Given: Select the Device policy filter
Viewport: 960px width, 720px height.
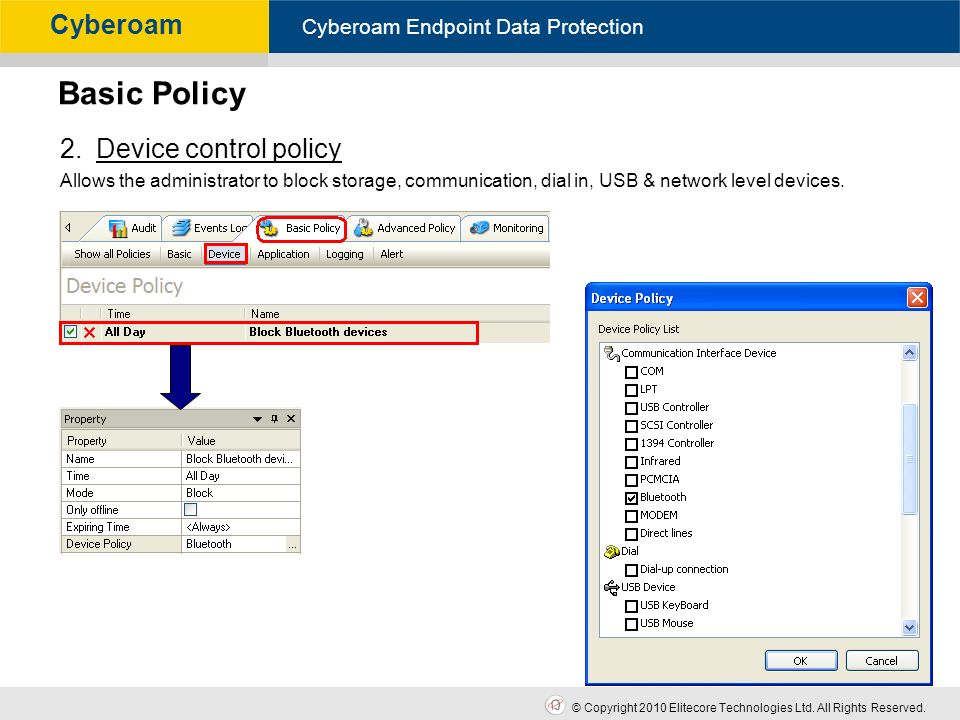Looking at the screenshot, I should point(225,254).
